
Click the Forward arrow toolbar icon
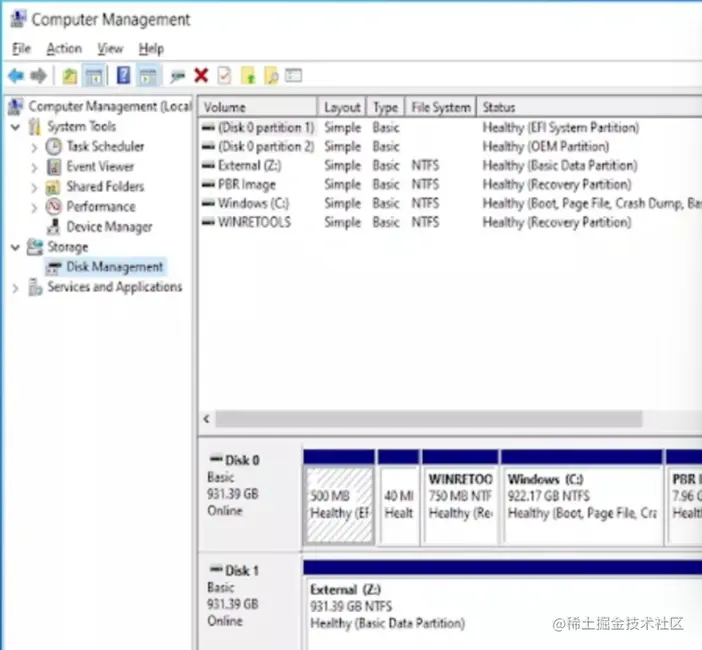pos(38,76)
